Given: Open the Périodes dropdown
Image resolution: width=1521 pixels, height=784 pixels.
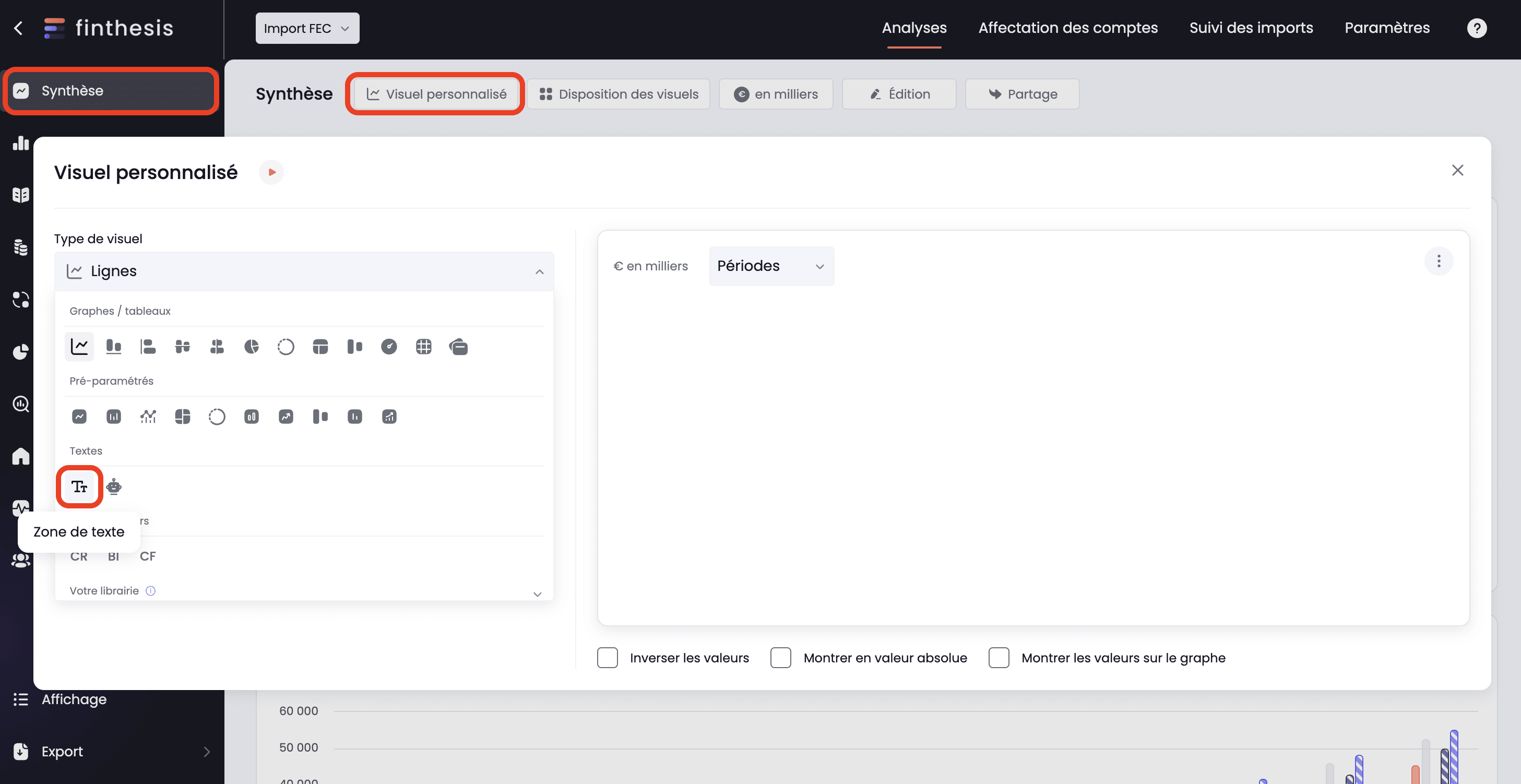Looking at the screenshot, I should [771, 266].
